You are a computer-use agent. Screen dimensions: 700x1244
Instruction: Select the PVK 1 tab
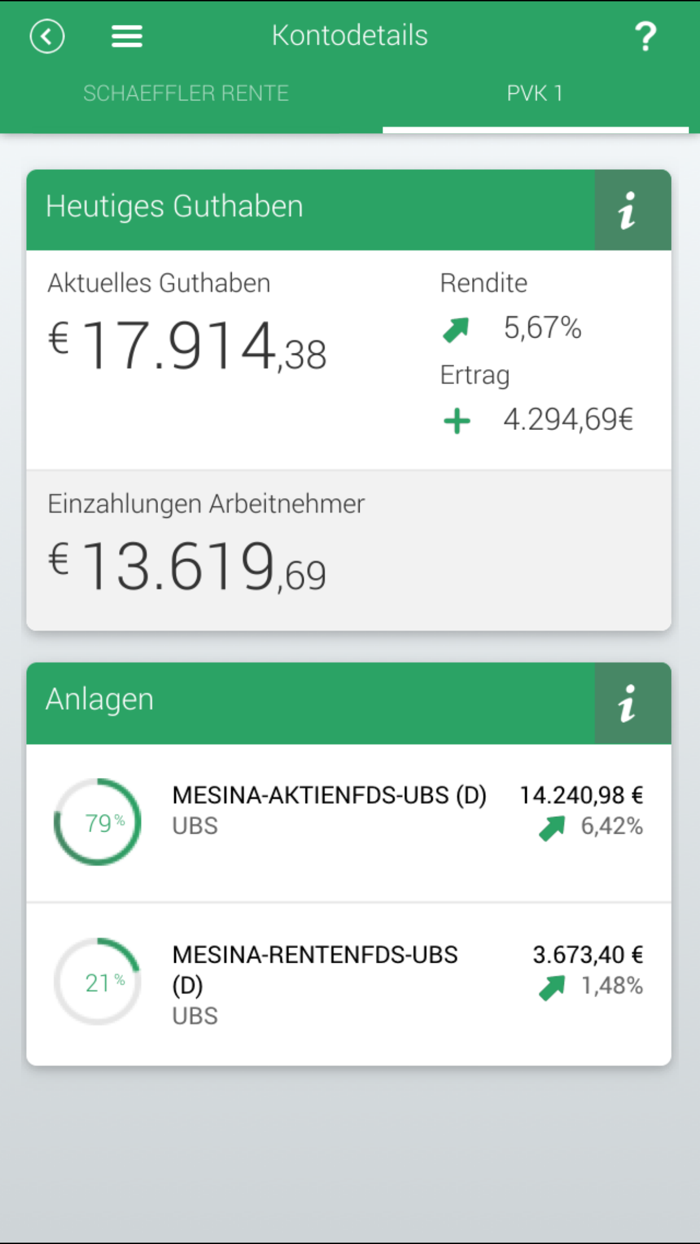coord(535,93)
